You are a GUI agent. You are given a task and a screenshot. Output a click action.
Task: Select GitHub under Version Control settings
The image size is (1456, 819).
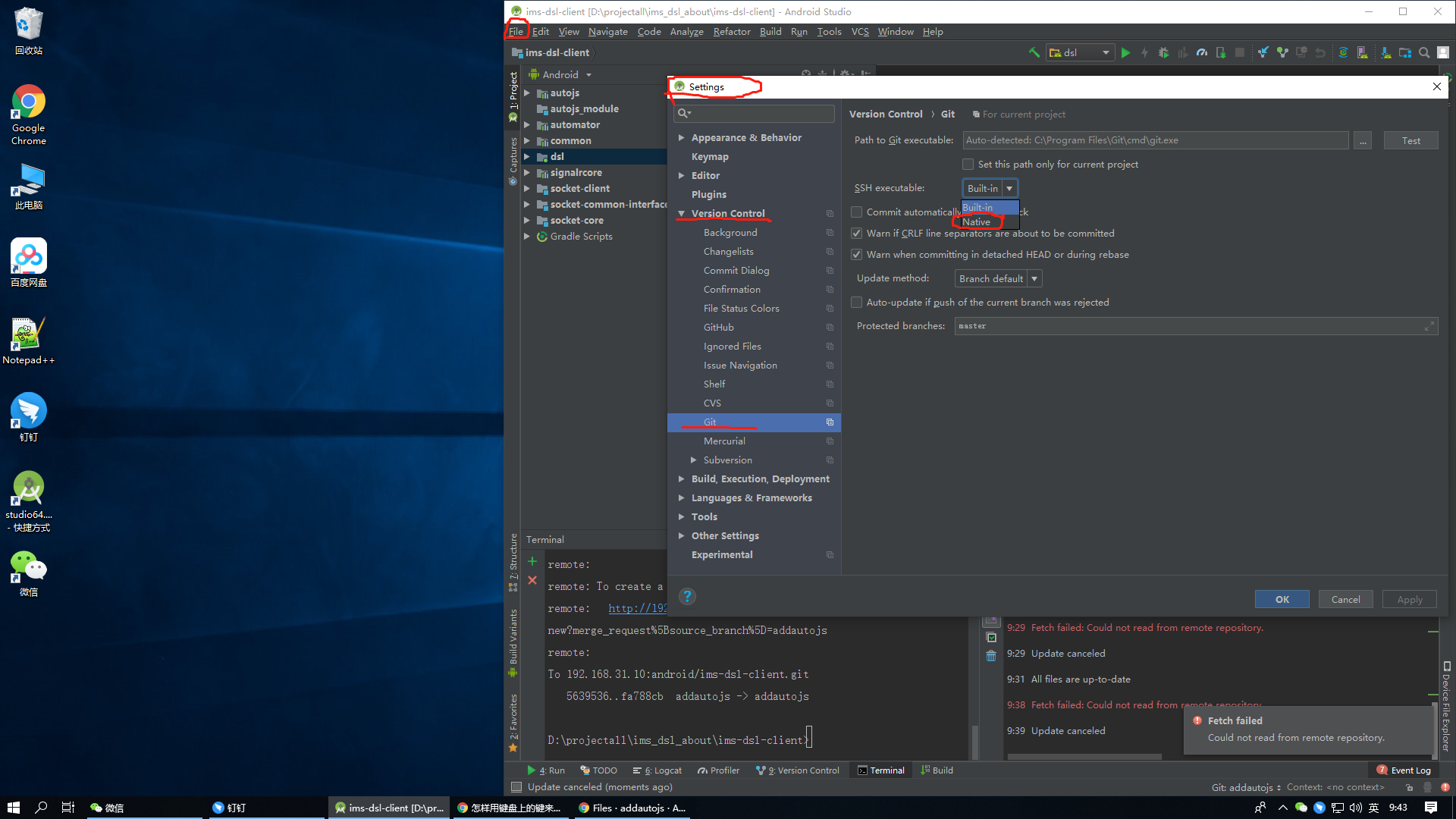(x=719, y=328)
